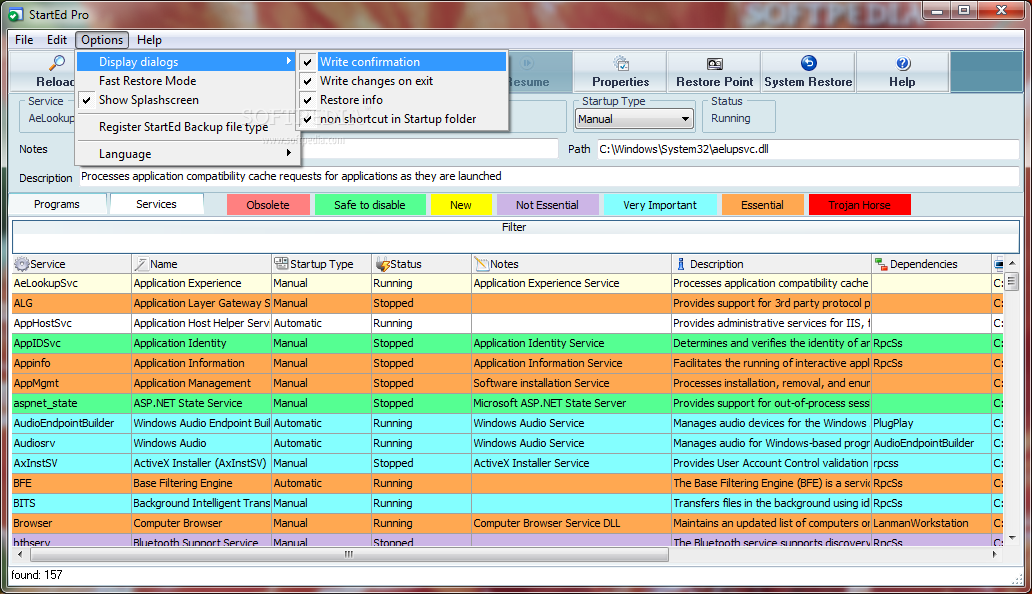Click the Startup Type column icon
The height and width of the screenshot is (594, 1032).
click(281, 263)
